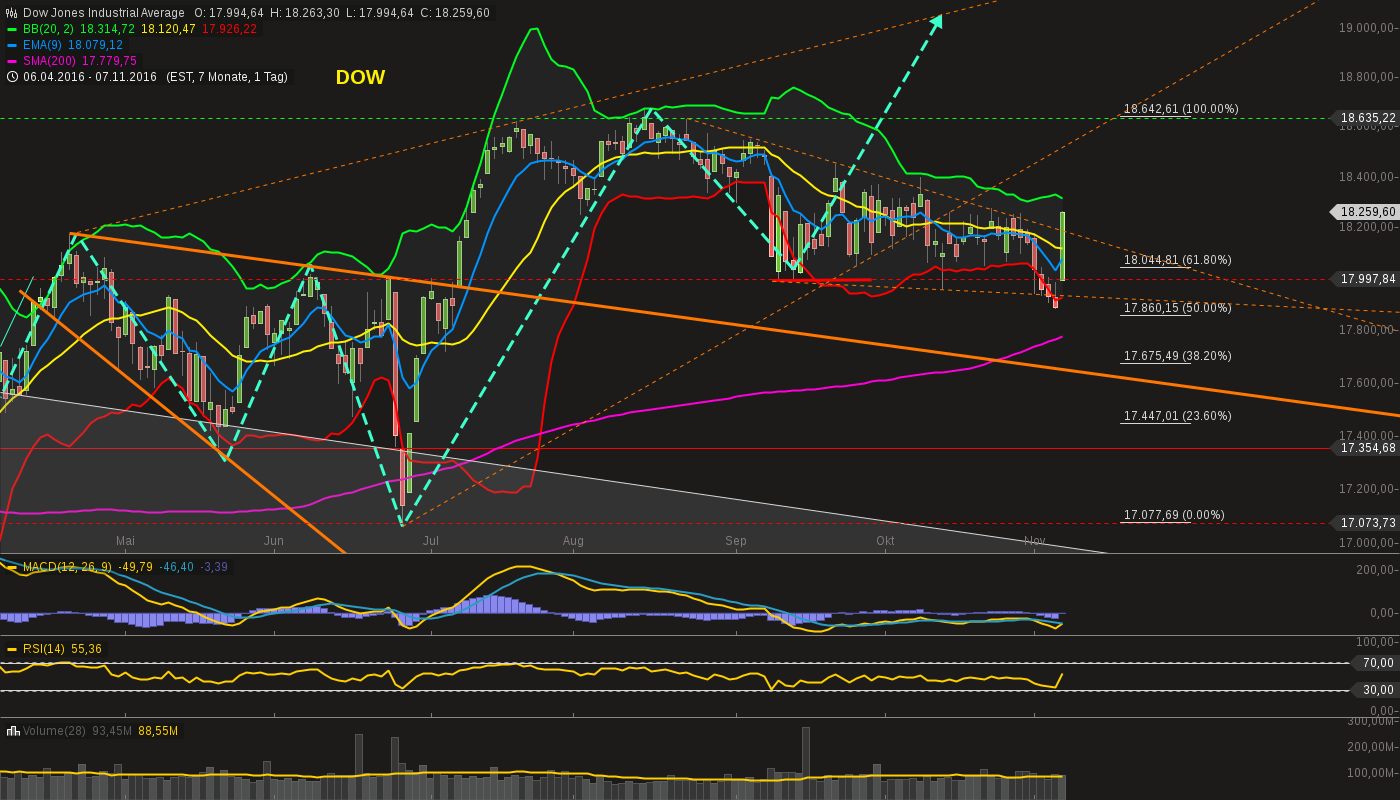The height and width of the screenshot is (800, 1400).
Task: Click the 17.600,00 price axis label
Action: pos(1368,383)
